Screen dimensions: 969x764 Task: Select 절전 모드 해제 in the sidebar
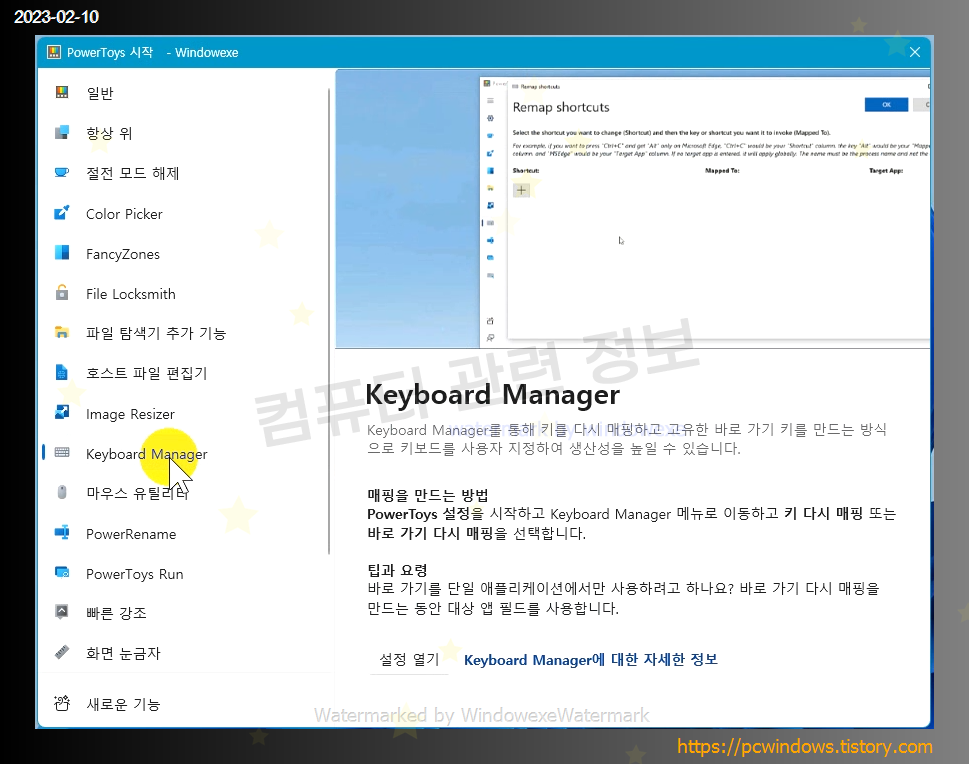(x=133, y=173)
